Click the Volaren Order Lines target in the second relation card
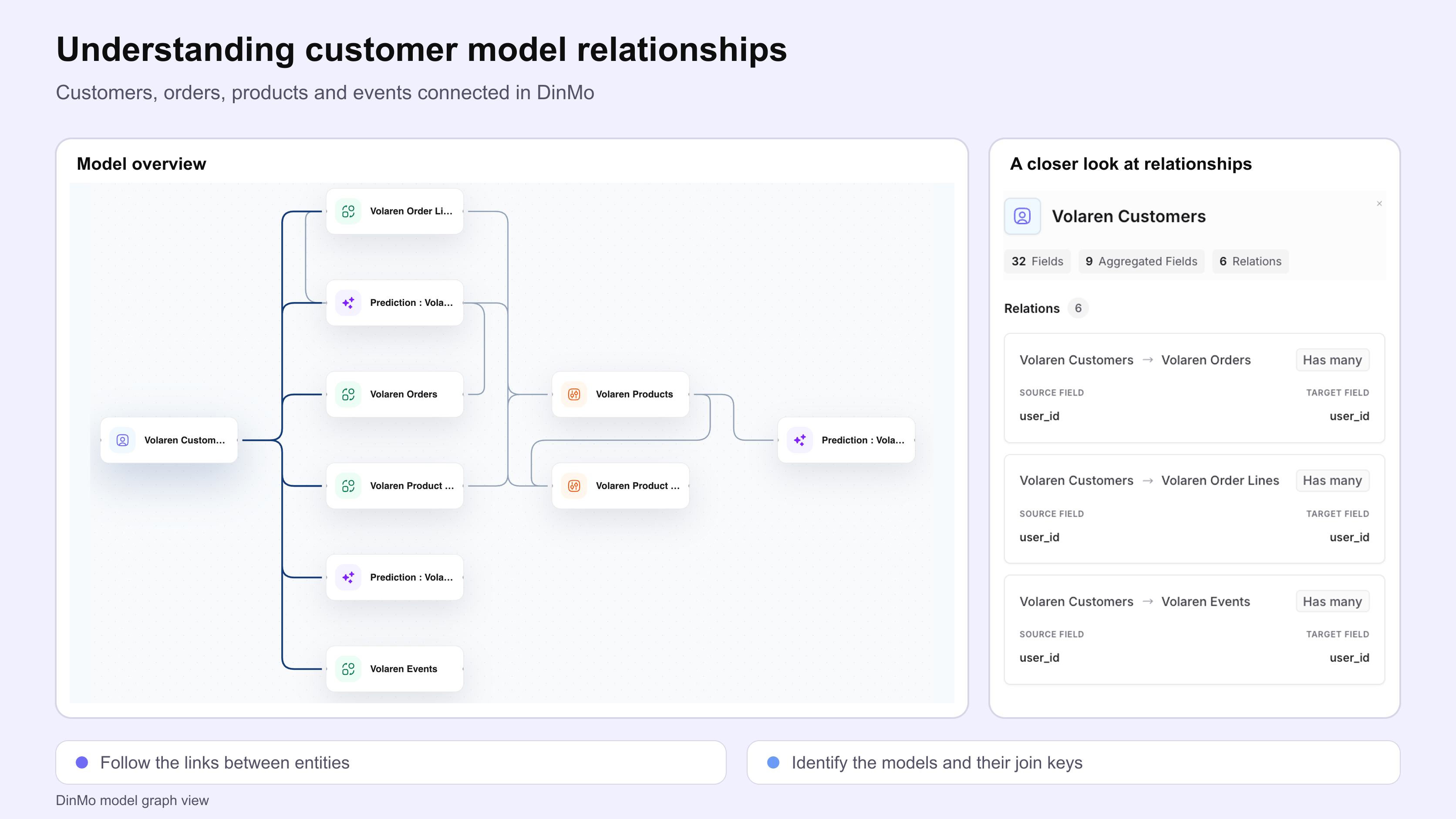1456x819 pixels. (x=1220, y=481)
